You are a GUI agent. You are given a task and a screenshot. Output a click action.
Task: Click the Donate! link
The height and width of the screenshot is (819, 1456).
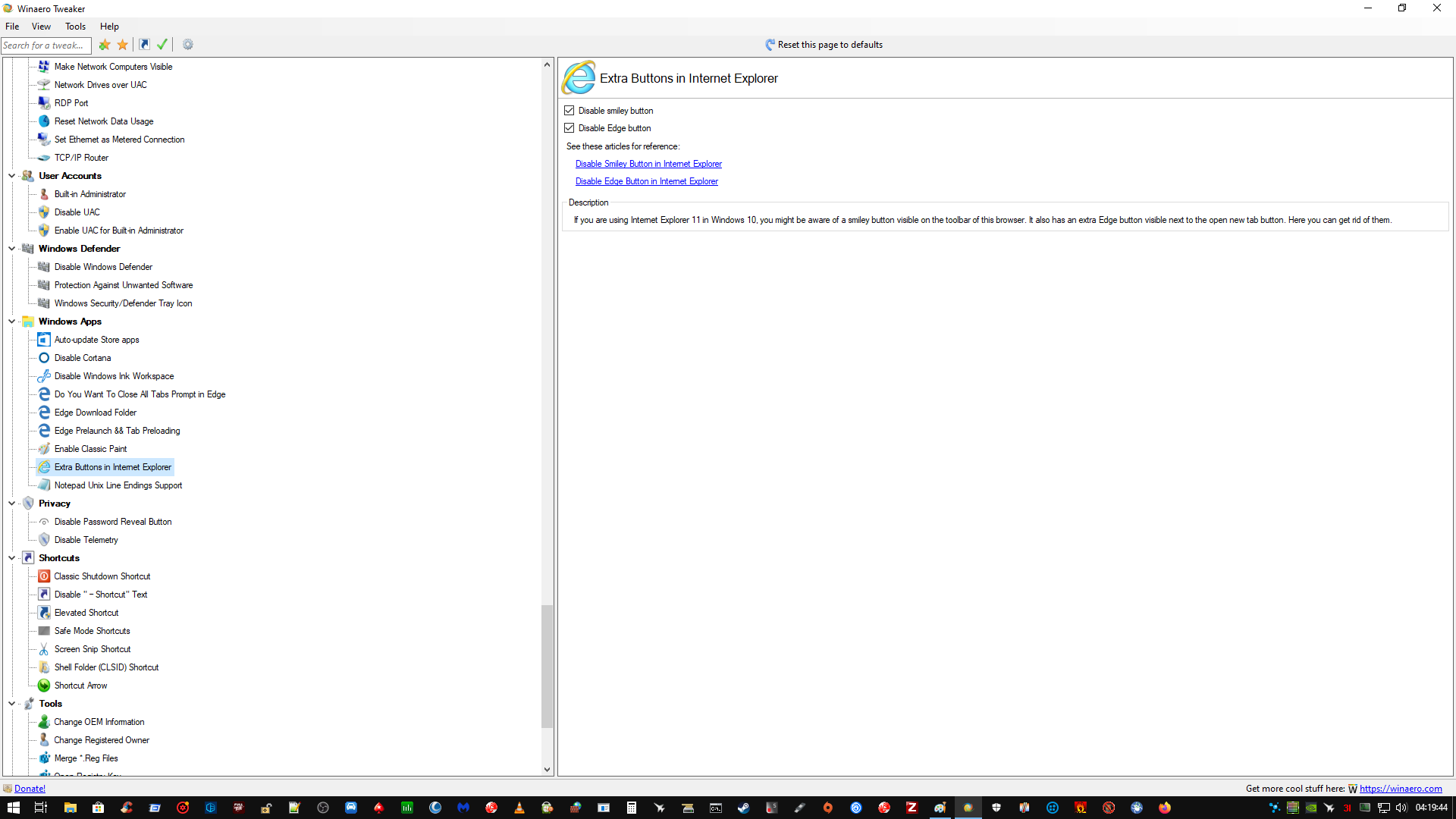[30, 789]
